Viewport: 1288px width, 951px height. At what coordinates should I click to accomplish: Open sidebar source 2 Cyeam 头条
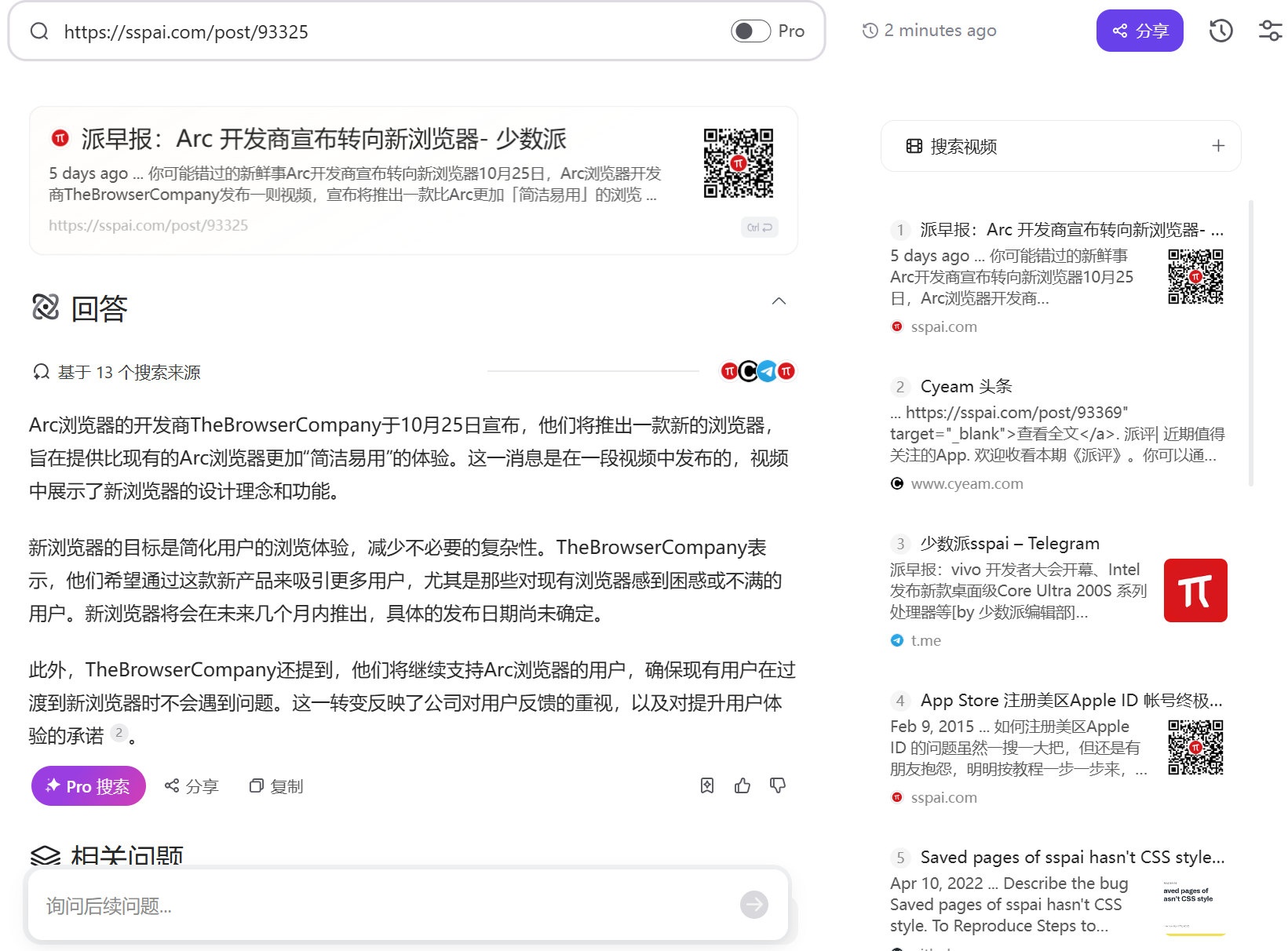[x=966, y=387]
